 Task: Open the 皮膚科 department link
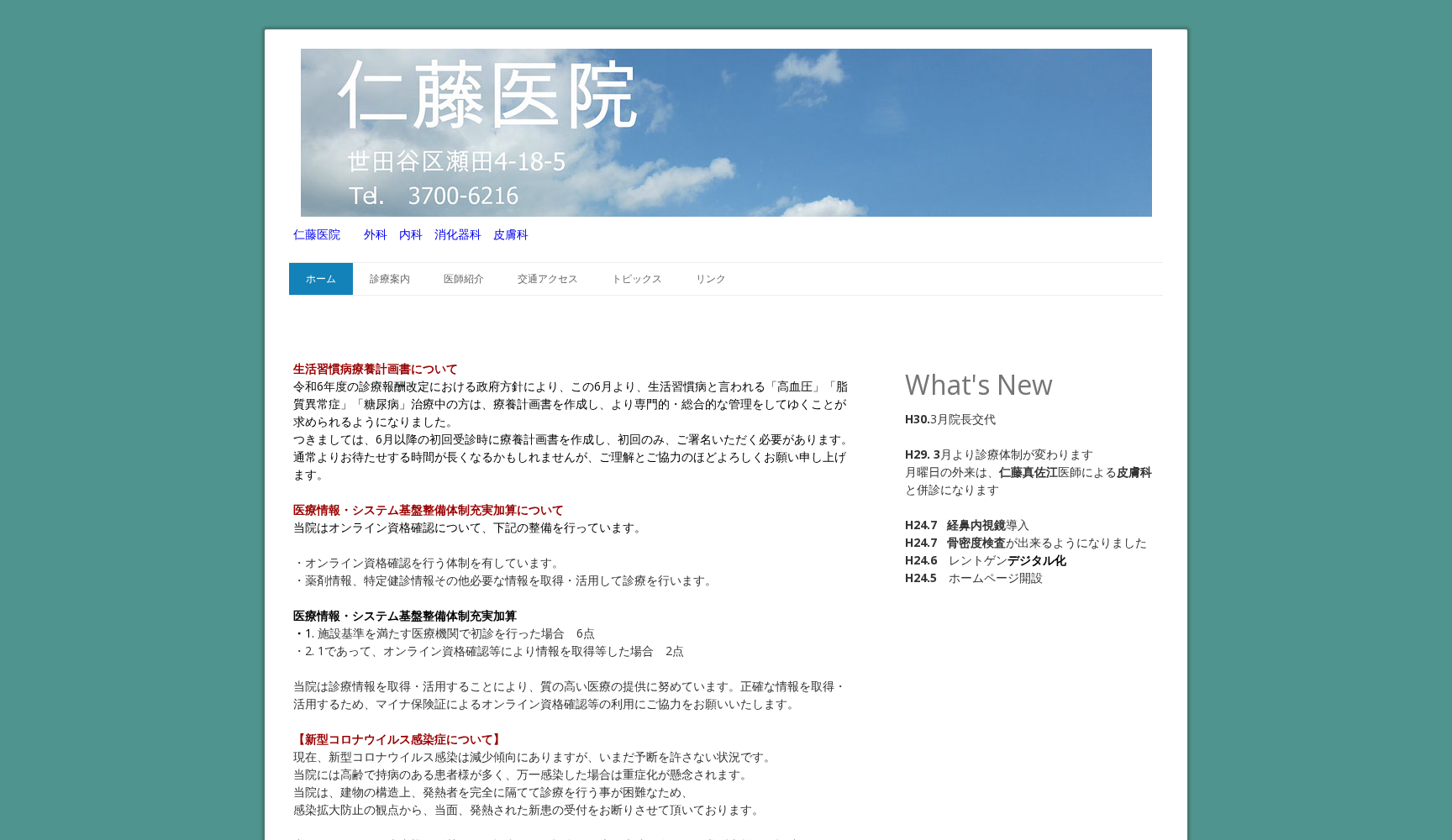512,235
